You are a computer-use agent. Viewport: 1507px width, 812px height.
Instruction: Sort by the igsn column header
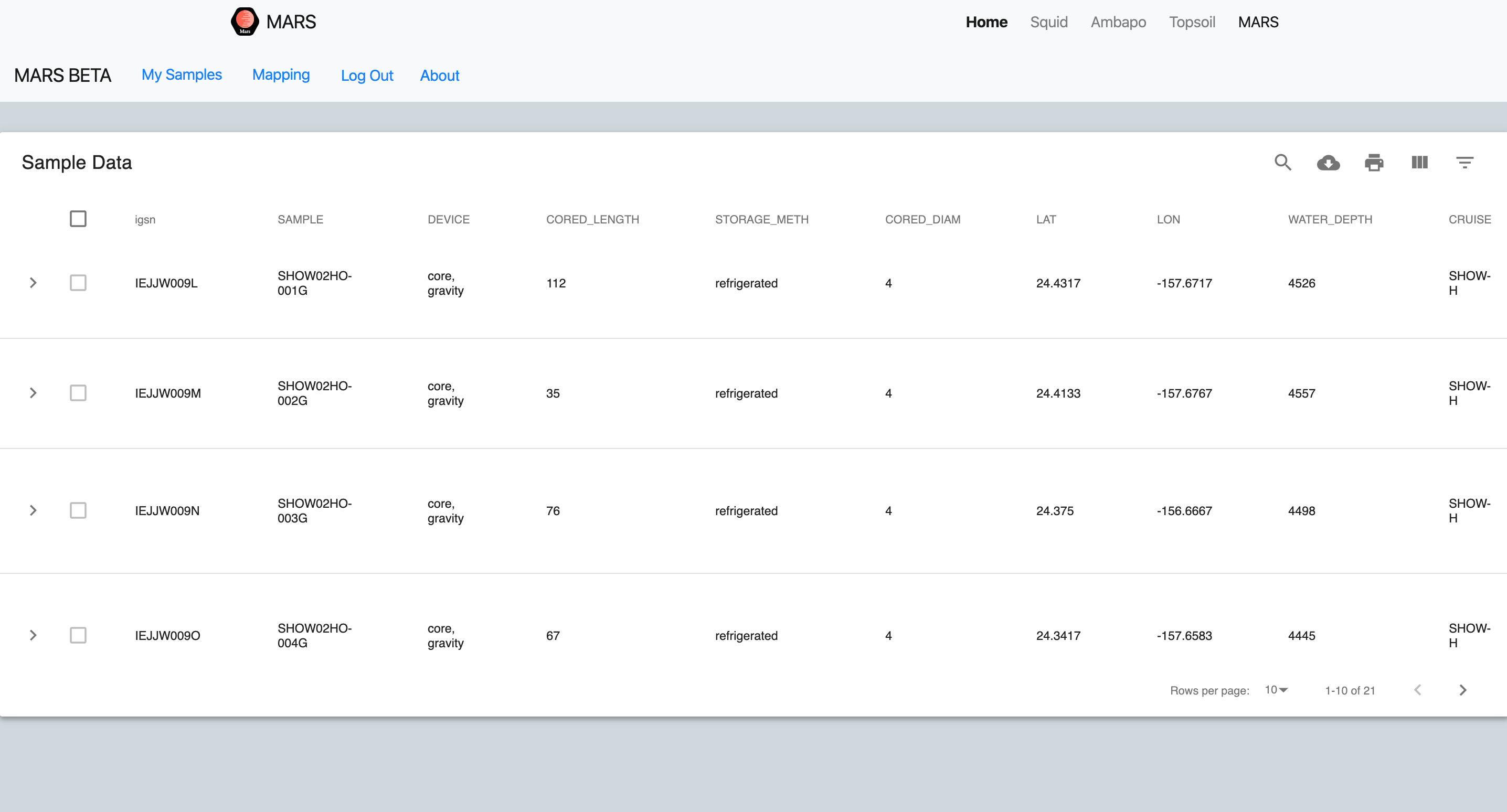pyautogui.click(x=145, y=219)
